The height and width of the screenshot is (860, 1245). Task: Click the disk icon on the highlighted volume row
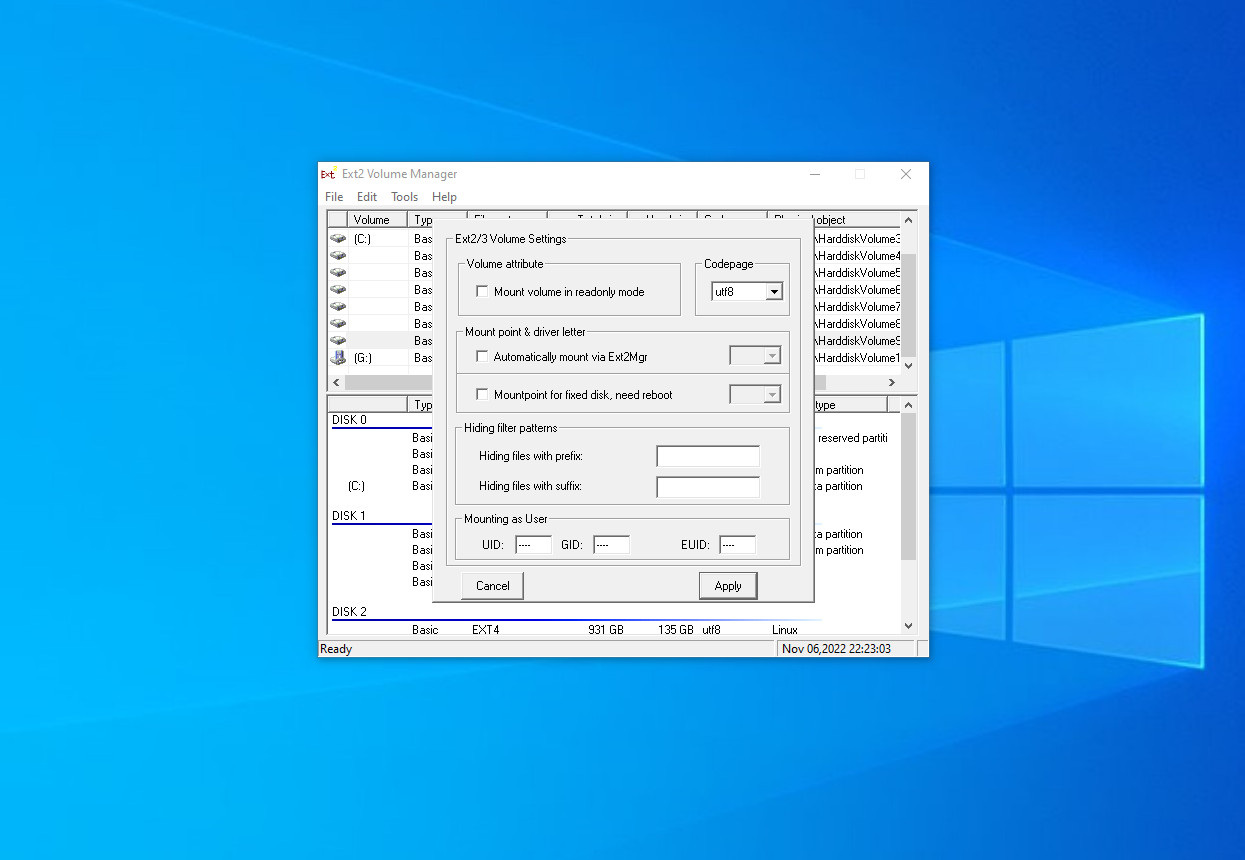[337, 340]
